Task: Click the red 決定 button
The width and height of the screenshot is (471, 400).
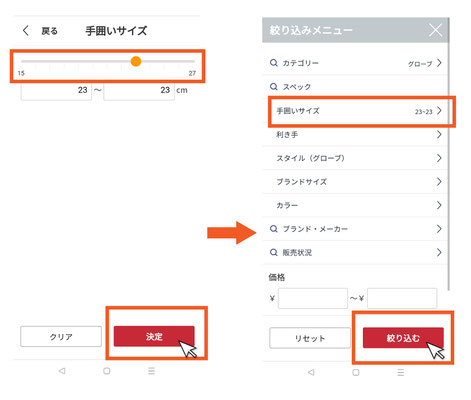Action: pos(154,336)
